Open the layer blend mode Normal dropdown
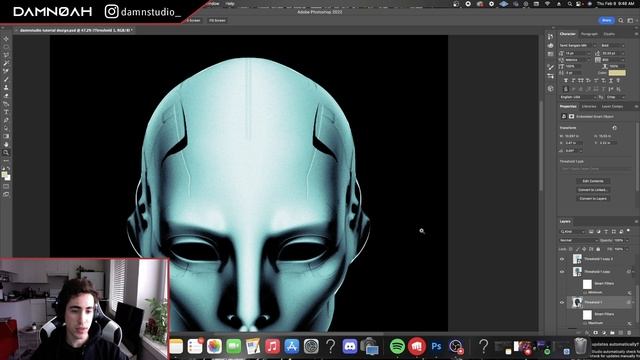 (x=579, y=240)
